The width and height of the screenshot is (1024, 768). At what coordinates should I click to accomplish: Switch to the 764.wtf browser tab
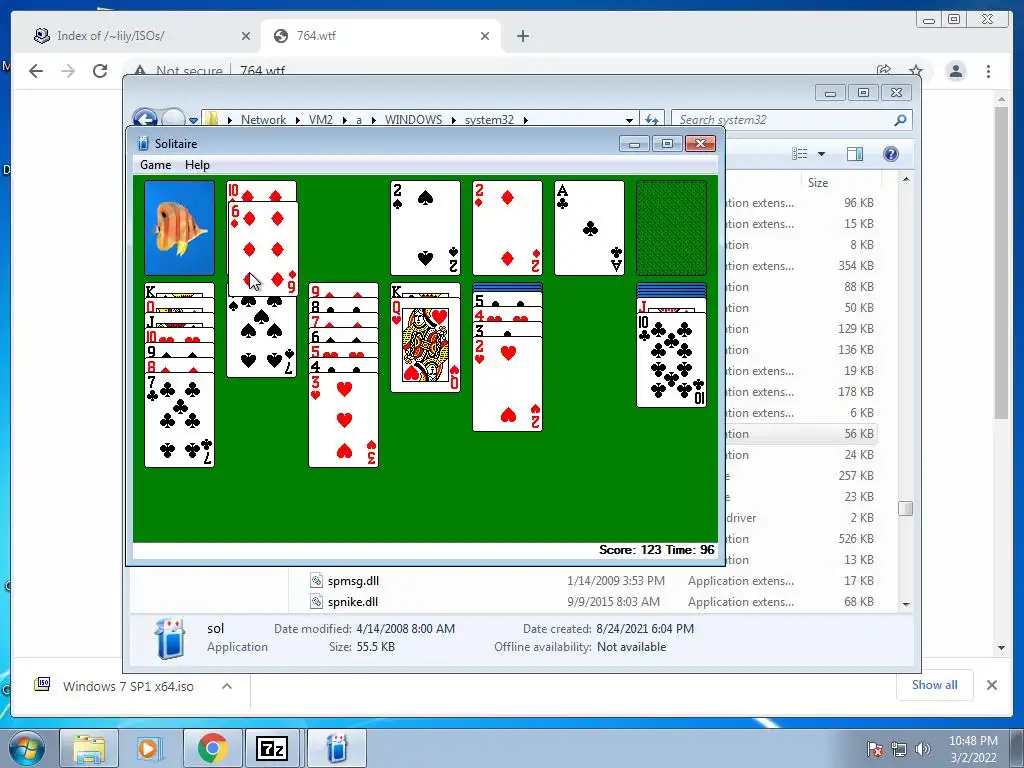379,36
